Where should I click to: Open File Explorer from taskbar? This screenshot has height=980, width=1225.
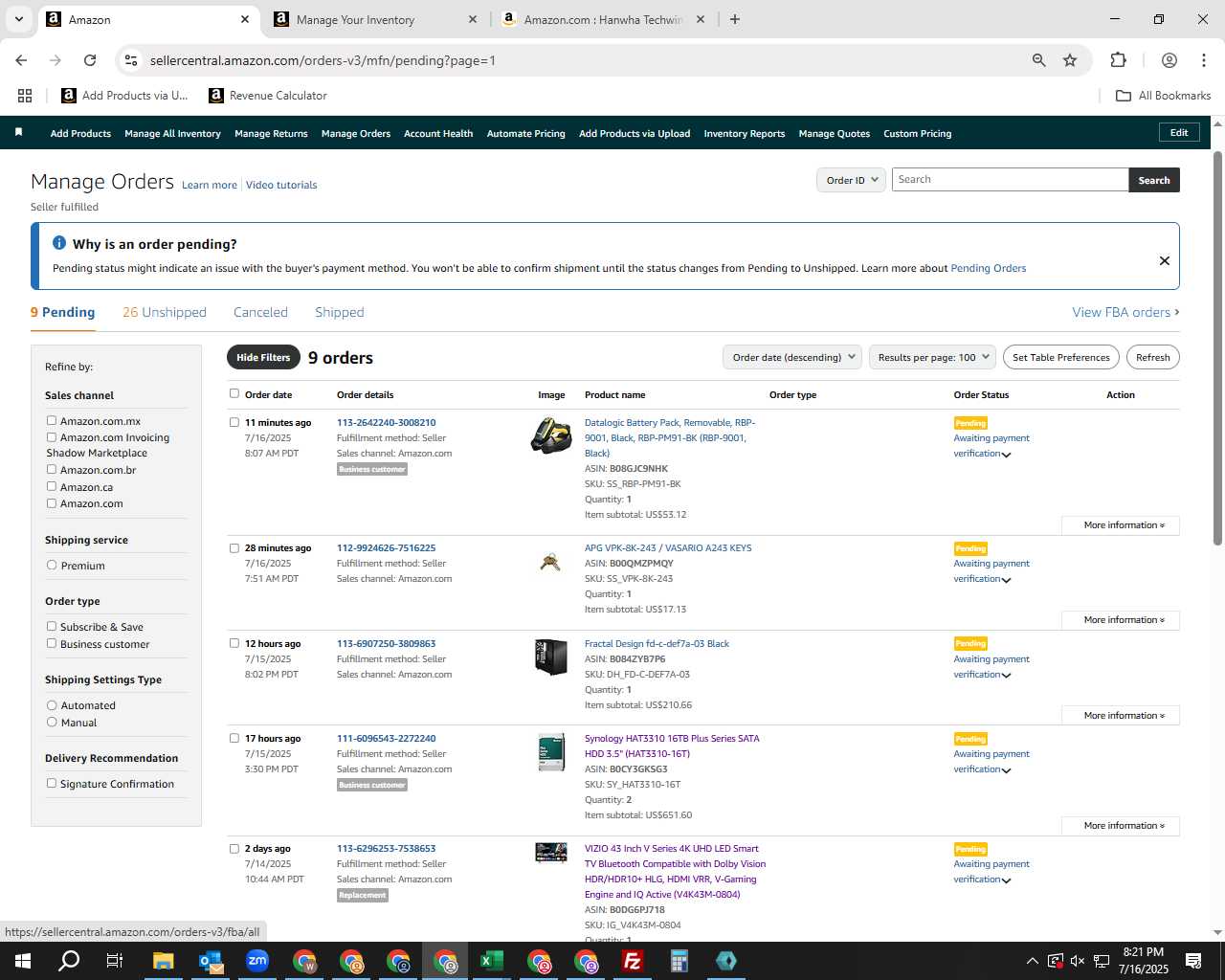[x=163, y=961]
